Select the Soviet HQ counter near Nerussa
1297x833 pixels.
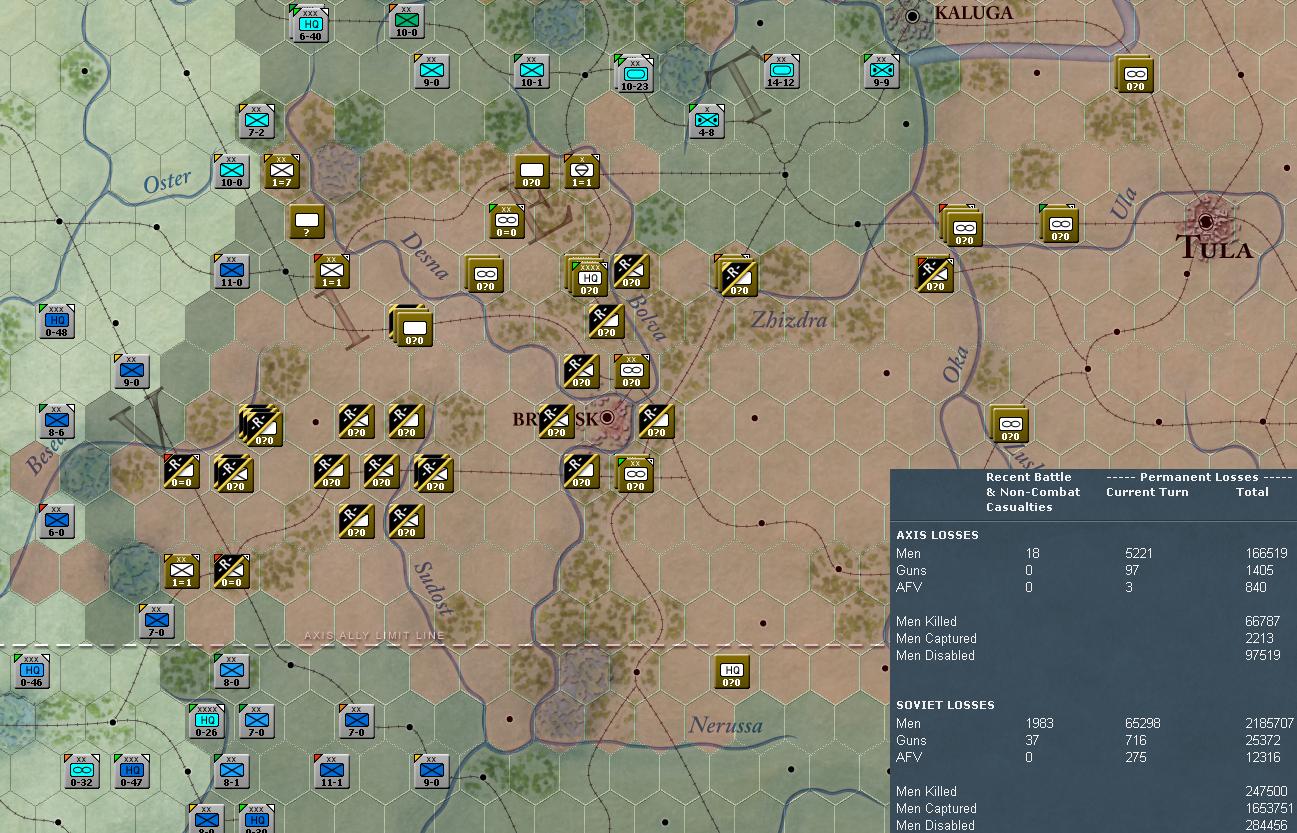732,672
